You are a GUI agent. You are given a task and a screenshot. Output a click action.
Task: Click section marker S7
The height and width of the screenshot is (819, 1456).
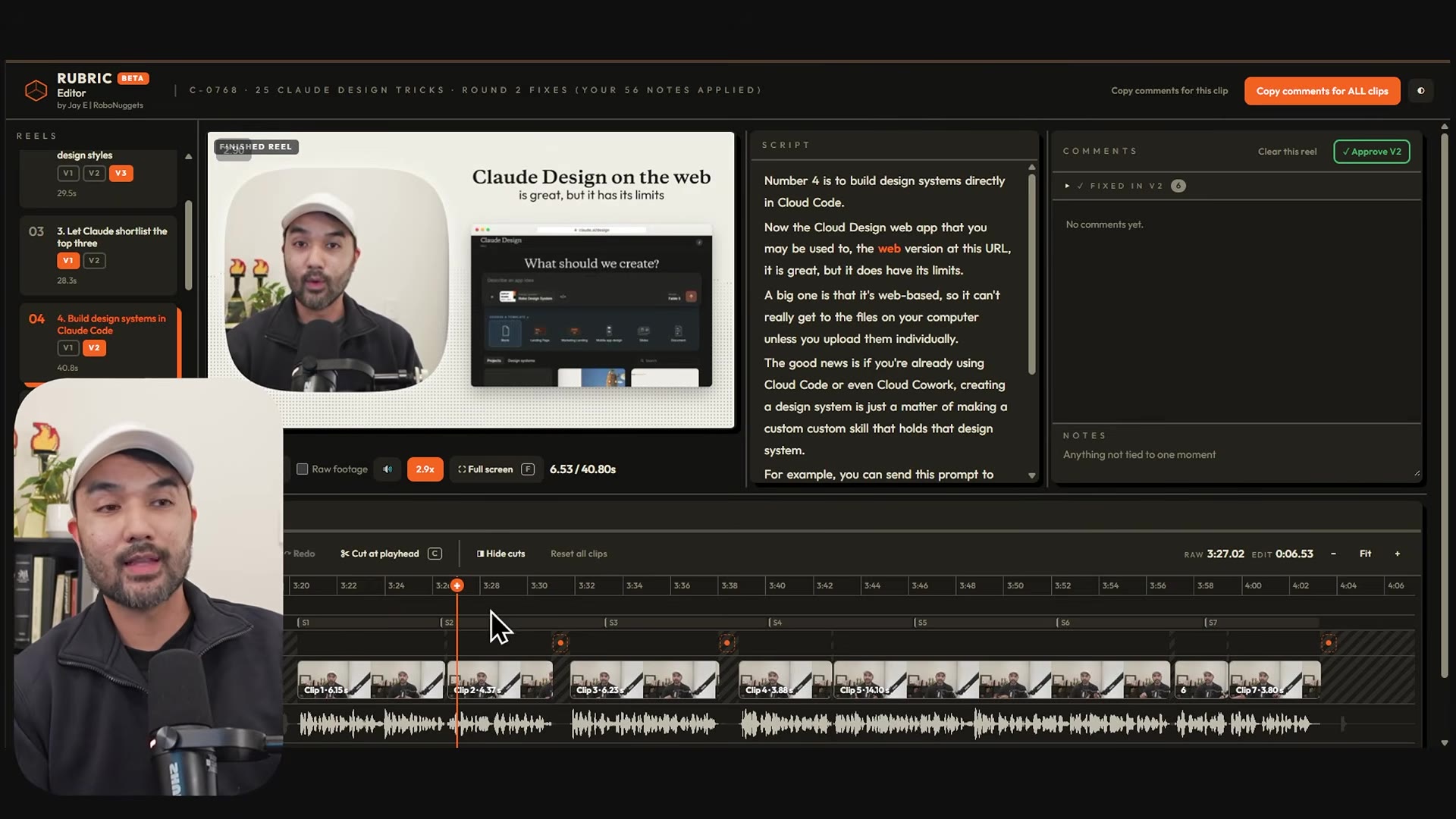1211,623
